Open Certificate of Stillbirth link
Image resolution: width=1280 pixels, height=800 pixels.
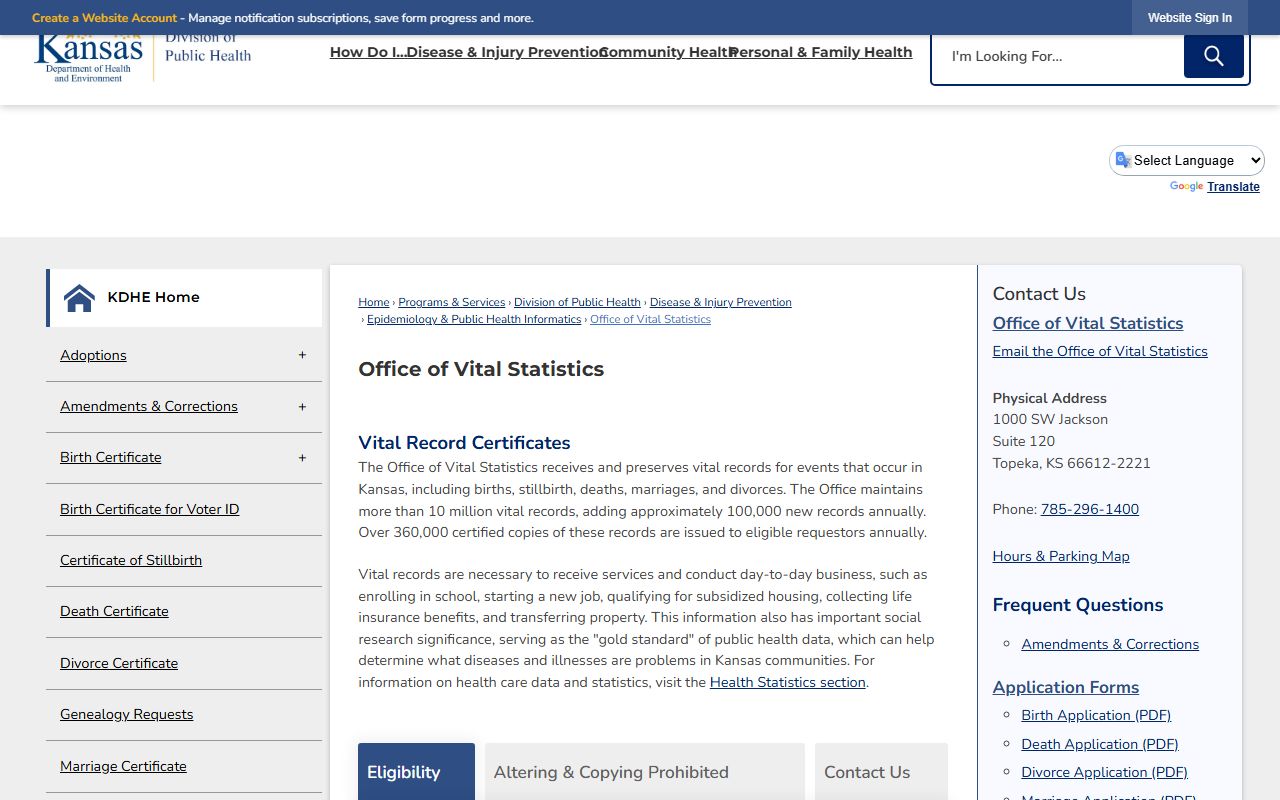(131, 560)
